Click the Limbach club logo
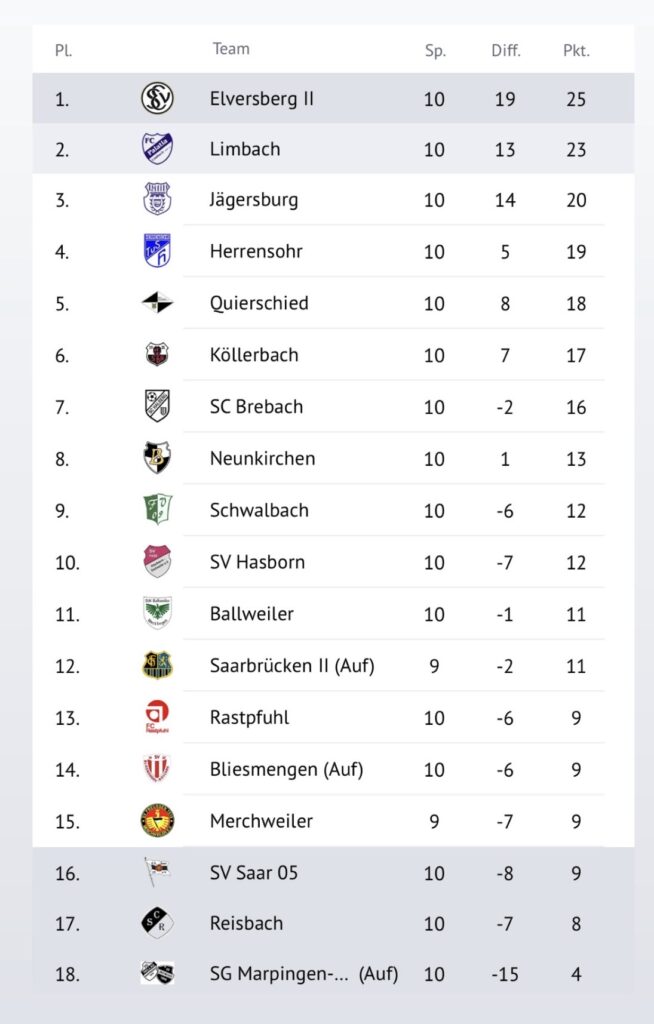Image resolution: width=654 pixels, height=1024 pixels. [x=157, y=149]
